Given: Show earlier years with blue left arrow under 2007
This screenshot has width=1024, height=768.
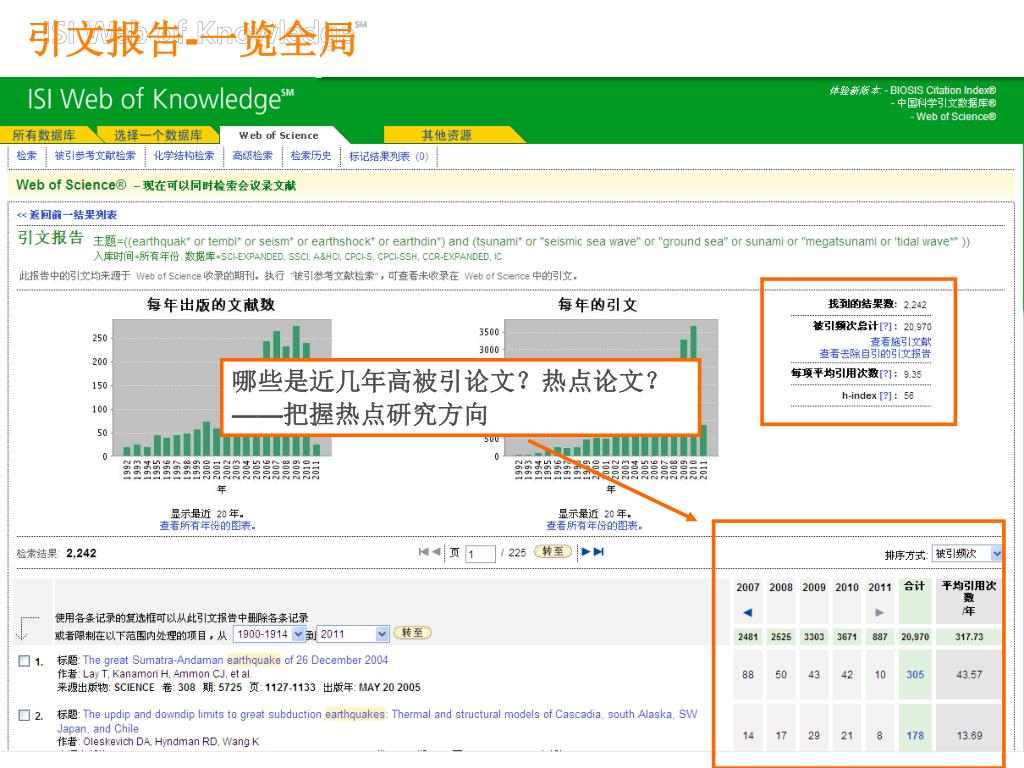Looking at the screenshot, I should [748, 612].
